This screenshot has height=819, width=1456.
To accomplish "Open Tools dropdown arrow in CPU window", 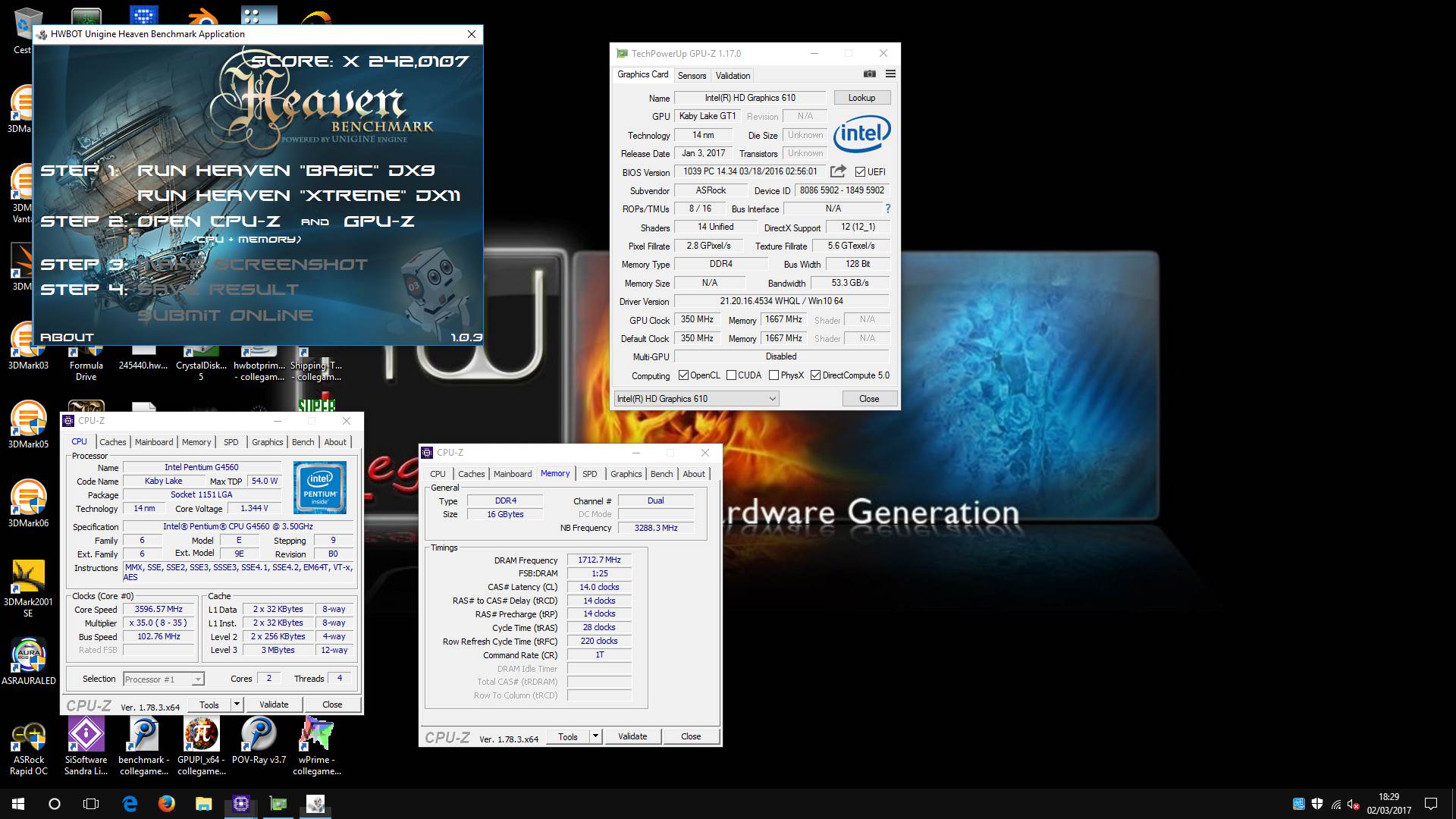I will click(237, 704).
